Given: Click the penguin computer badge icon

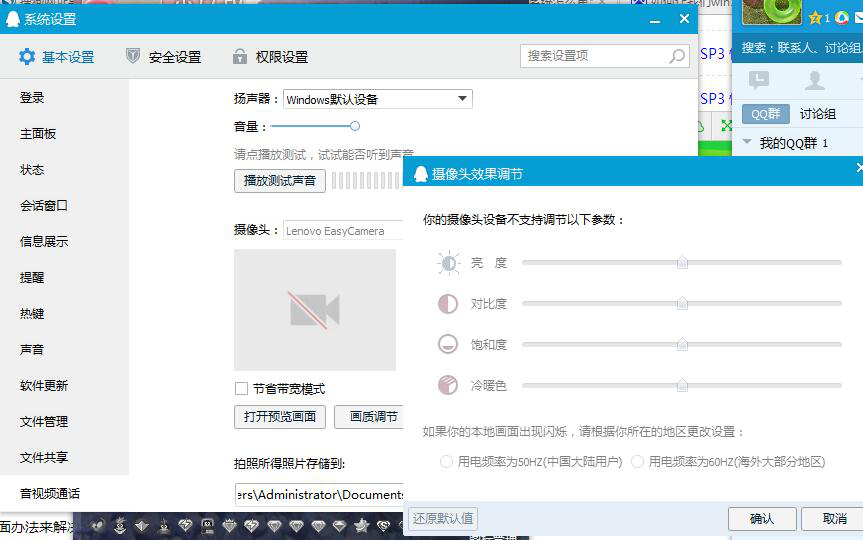Looking at the screenshot, I should [x=207, y=526].
